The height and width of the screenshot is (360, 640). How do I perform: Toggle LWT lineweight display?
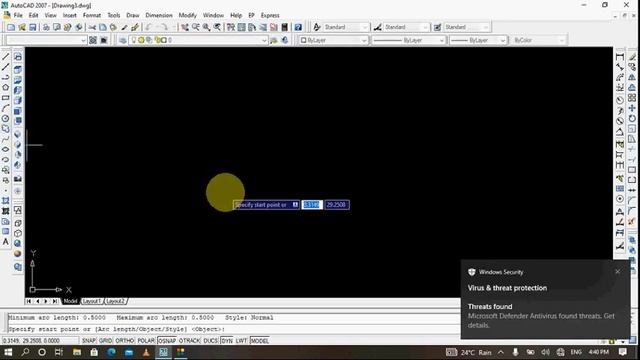point(241,340)
